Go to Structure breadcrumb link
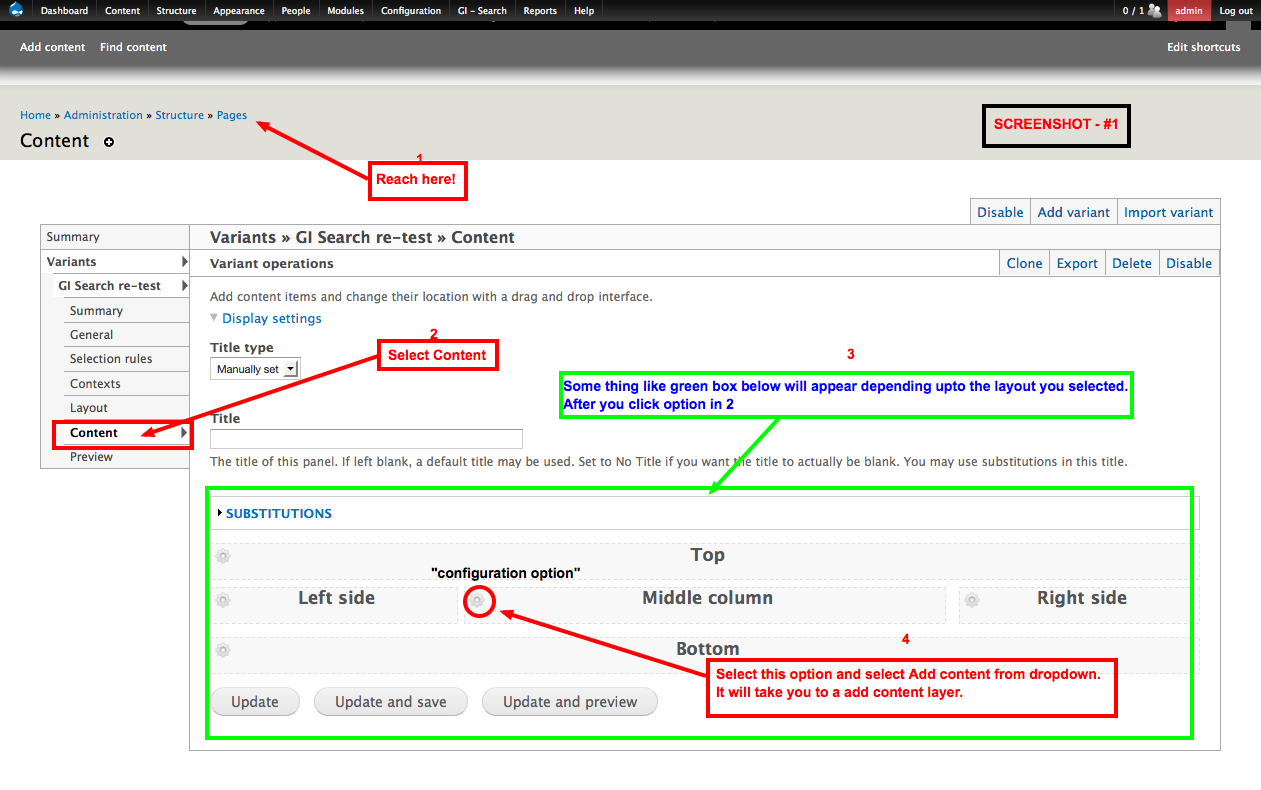 [x=180, y=115]
